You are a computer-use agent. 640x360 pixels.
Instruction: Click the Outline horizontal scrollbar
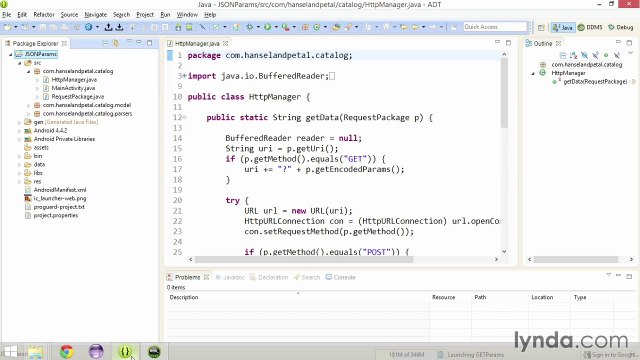(x=576, y=259)
